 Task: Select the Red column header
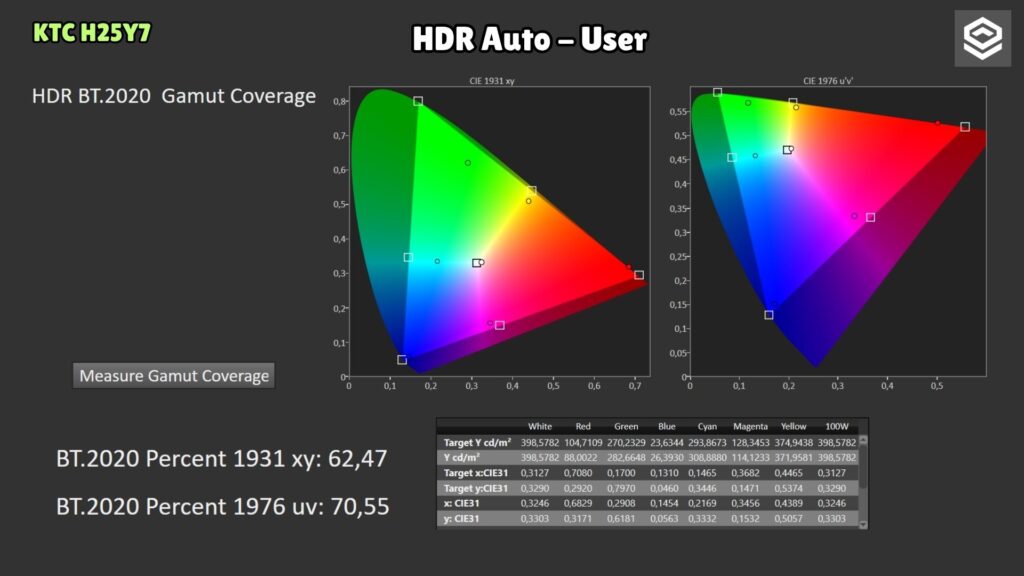583,426
